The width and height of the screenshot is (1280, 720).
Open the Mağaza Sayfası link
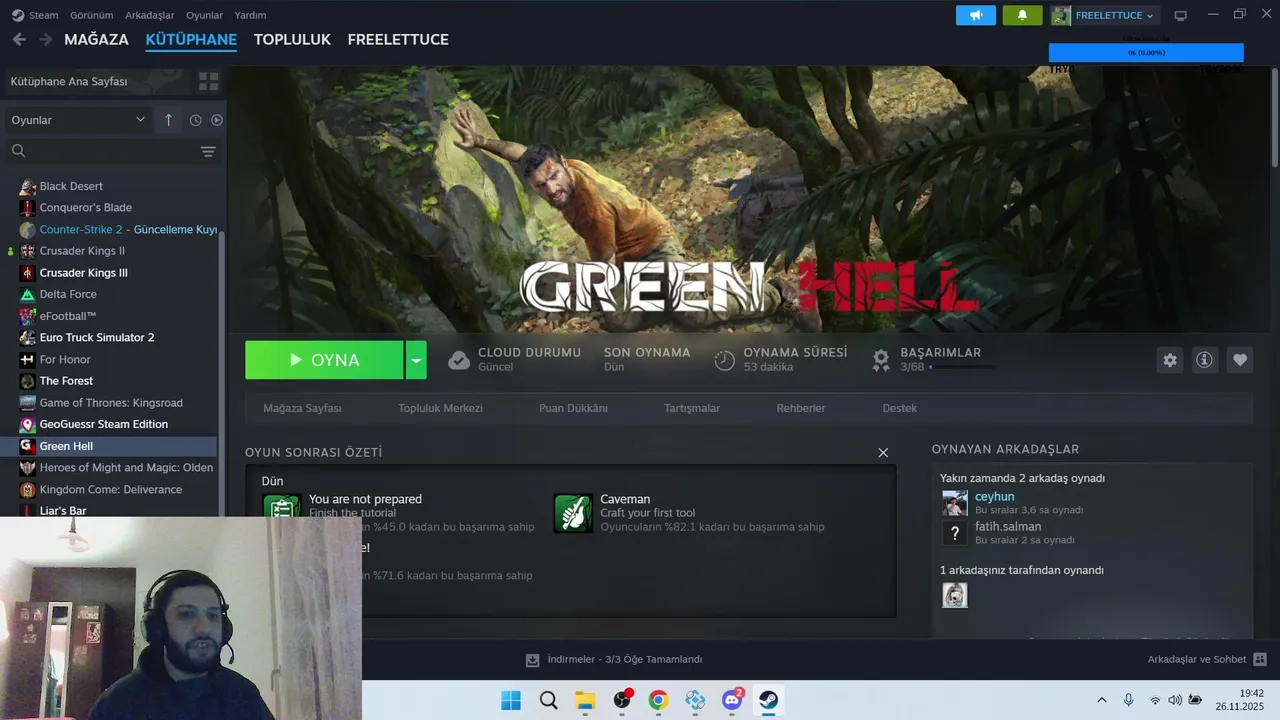302,408
